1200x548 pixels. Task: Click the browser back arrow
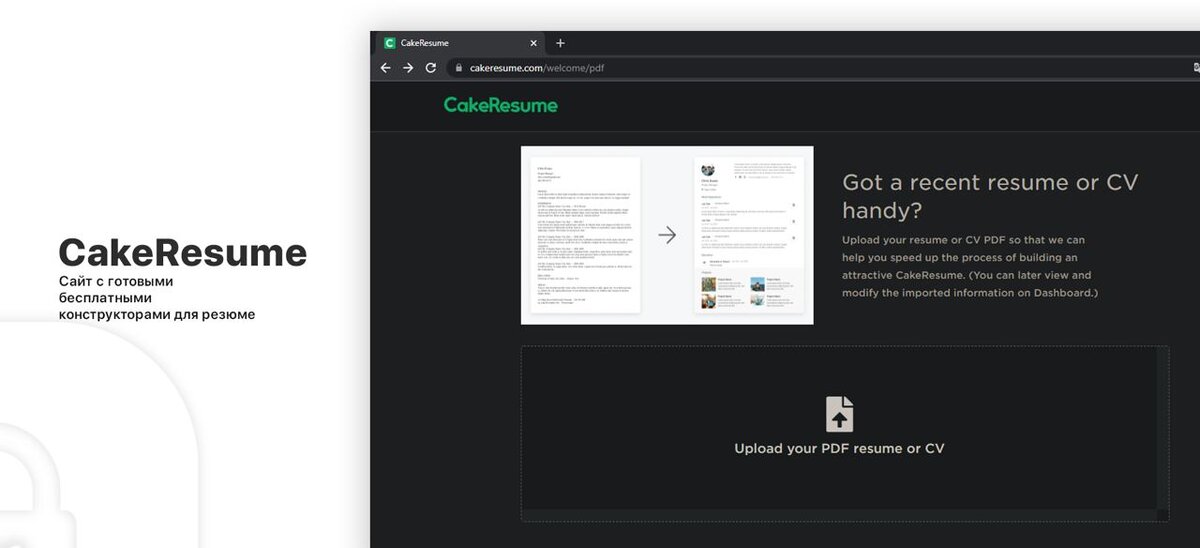pyautogui.click(x=386, y=68)
